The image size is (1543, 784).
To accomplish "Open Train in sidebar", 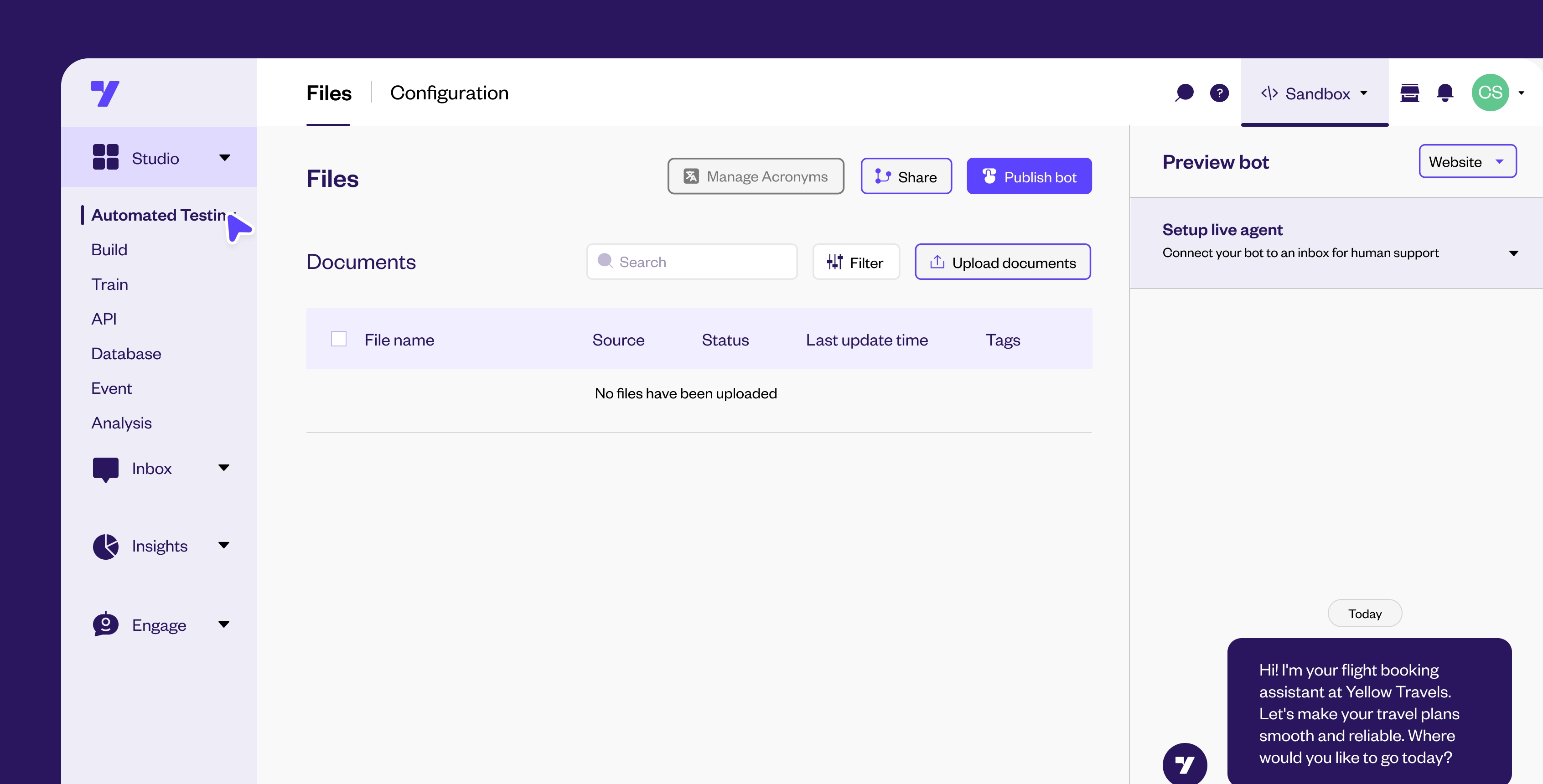I will pos(109,284).
